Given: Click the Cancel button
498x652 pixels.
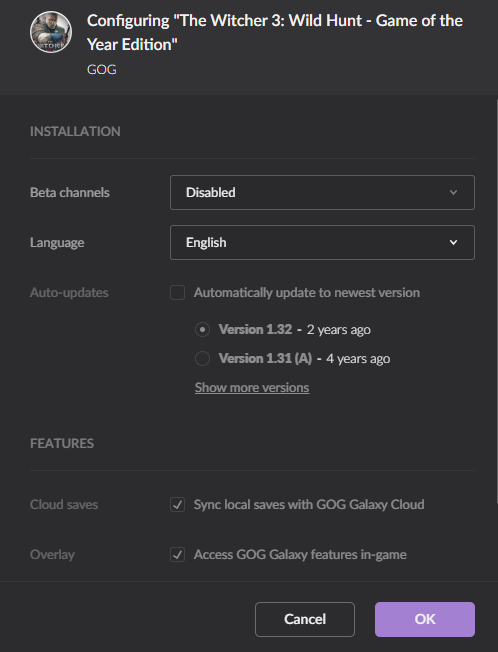Looking at the screenshot, I should point(305,619).
